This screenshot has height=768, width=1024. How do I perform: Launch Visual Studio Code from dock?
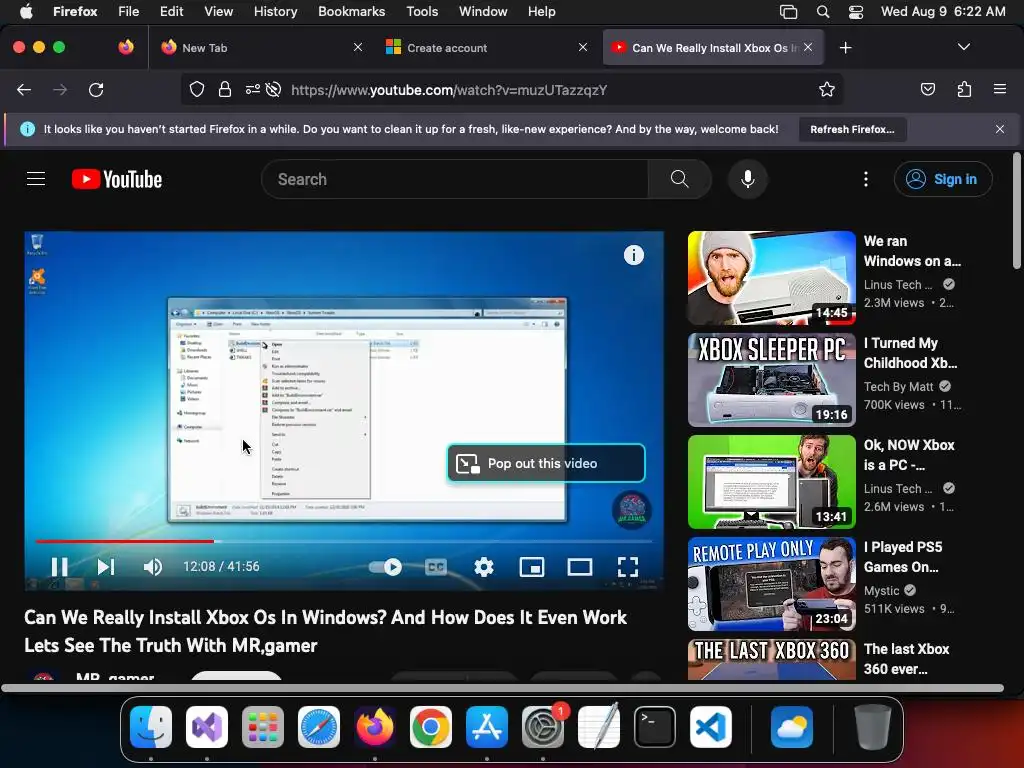click(711, 727)
